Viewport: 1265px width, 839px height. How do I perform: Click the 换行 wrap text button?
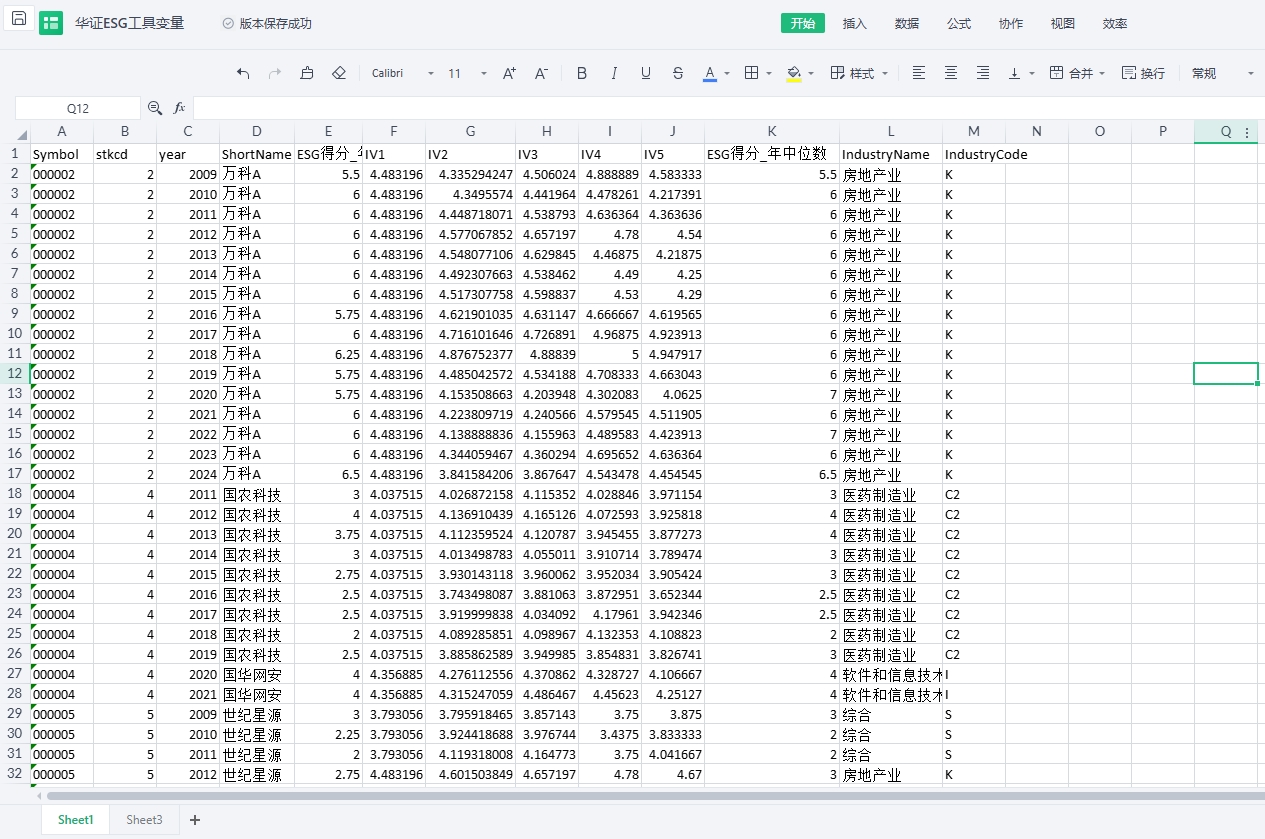coord(1143,73)
